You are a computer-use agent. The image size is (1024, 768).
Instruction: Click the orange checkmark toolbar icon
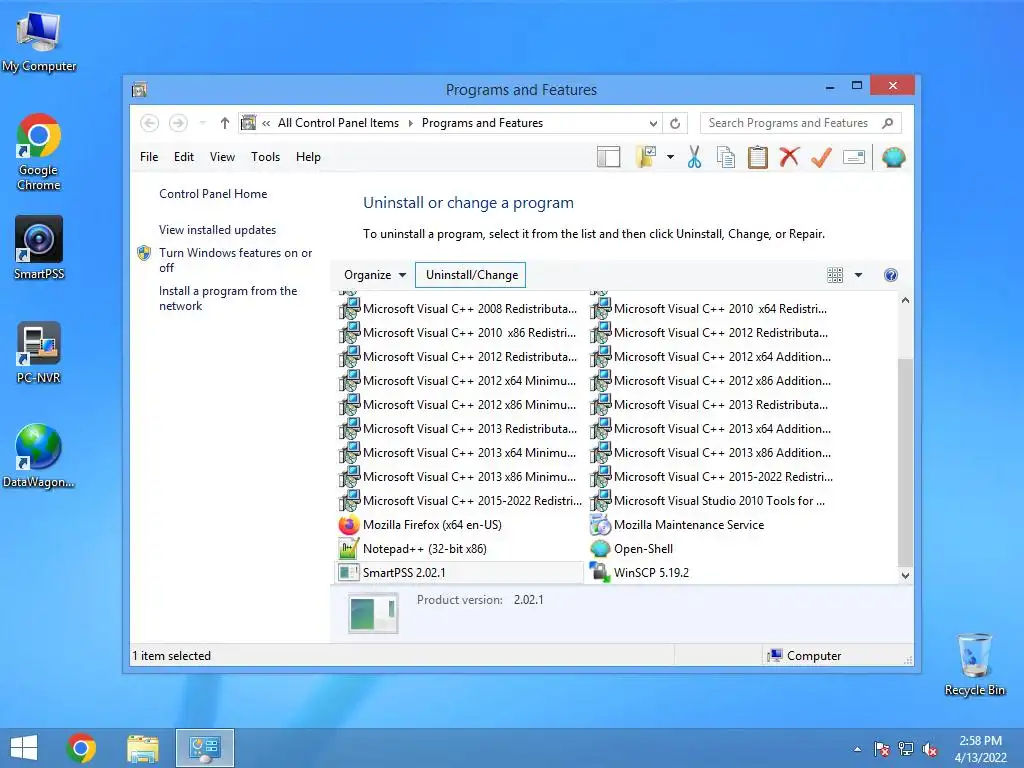click(821, 157)
